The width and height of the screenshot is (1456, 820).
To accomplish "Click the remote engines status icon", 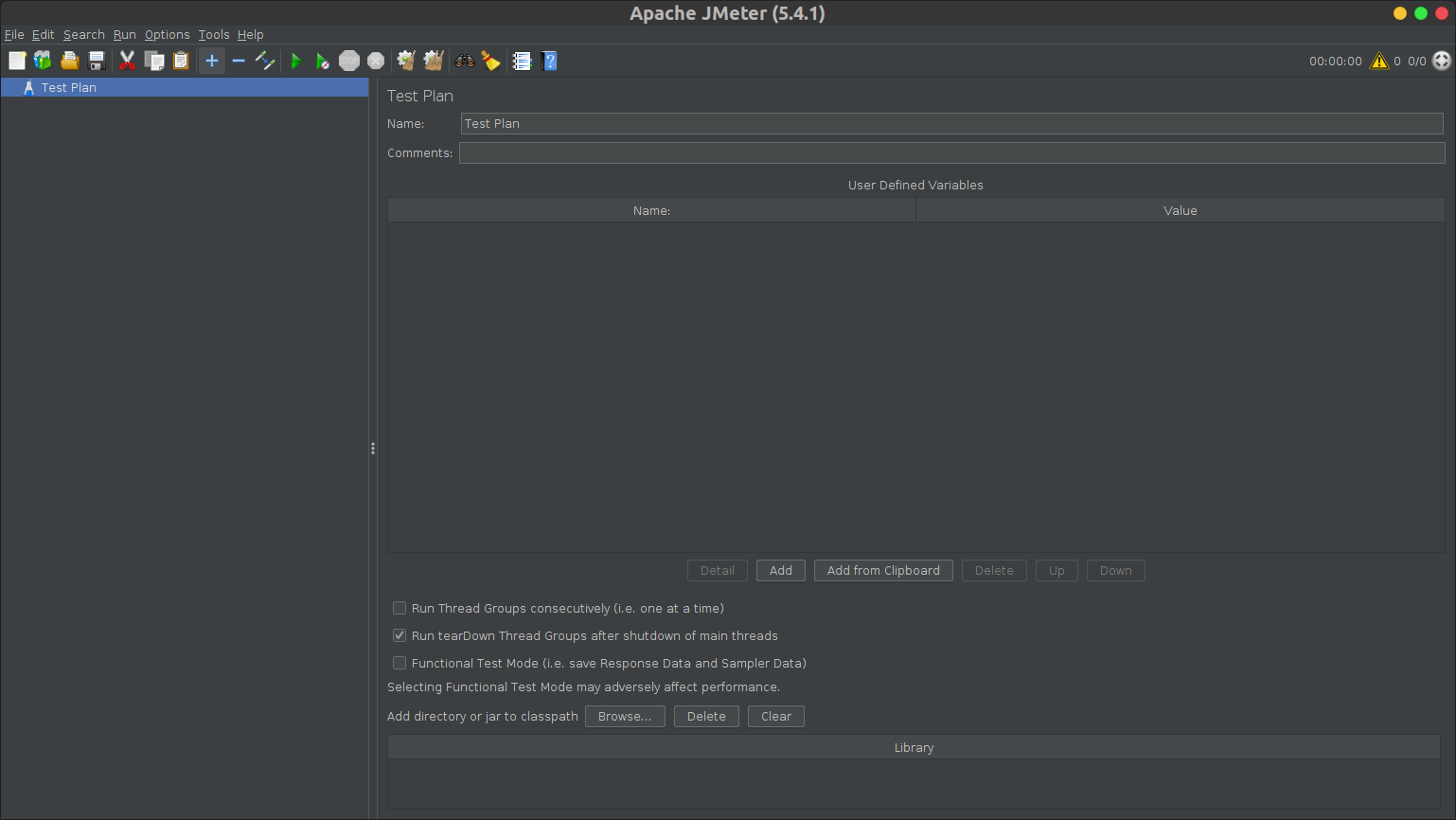I will [x=1442, y=61].
